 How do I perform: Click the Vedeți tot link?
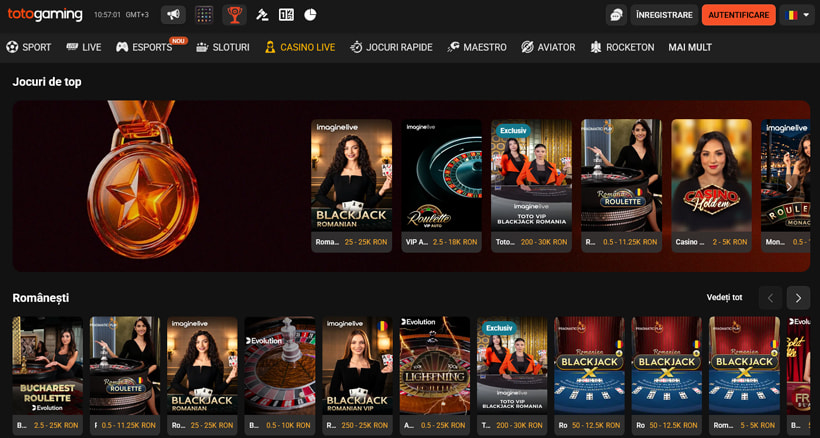[x=724, y=297]
